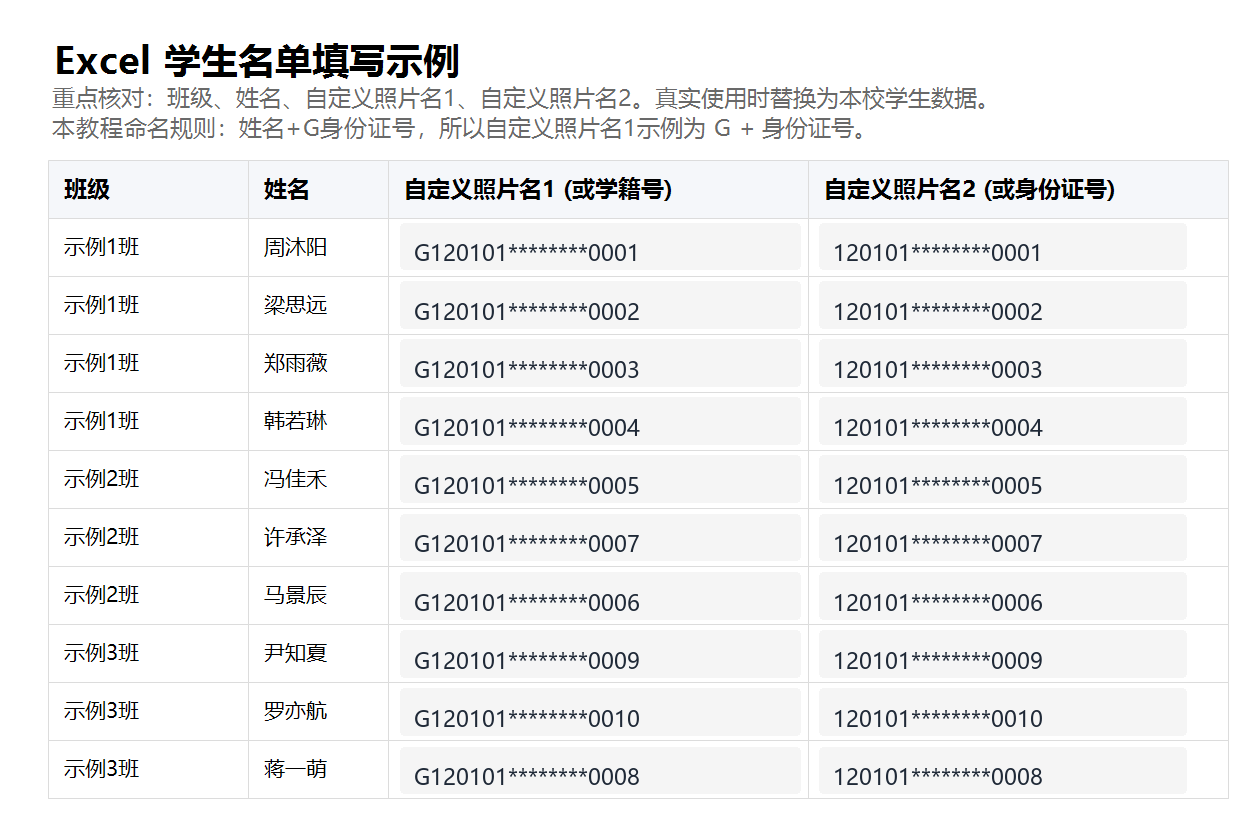Click 身份证号 value for 郑雨薇

click(1003, 363)
